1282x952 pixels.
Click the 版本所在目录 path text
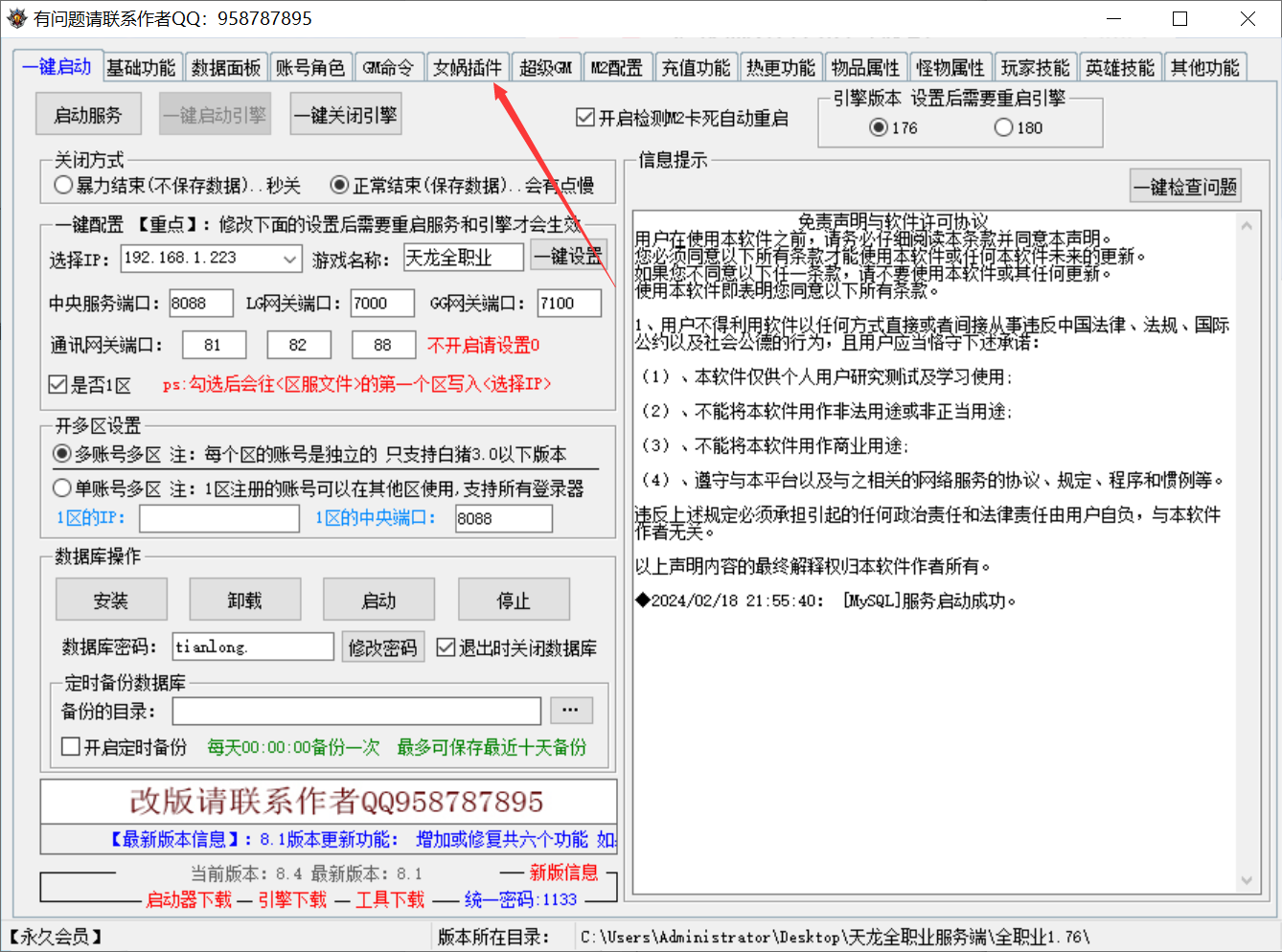click(x=835, y=937)
